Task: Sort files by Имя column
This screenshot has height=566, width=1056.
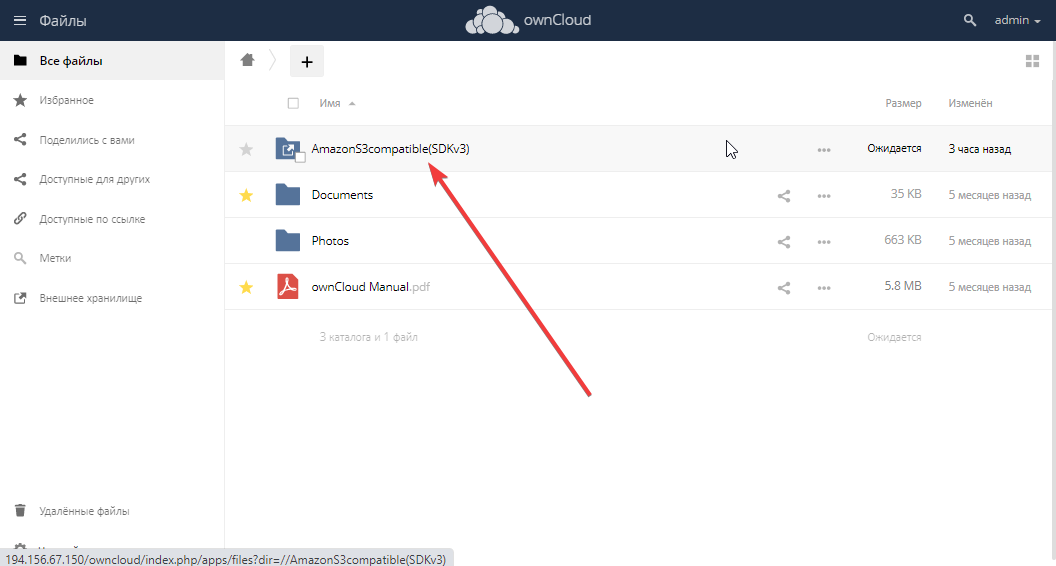Action: 330,103
